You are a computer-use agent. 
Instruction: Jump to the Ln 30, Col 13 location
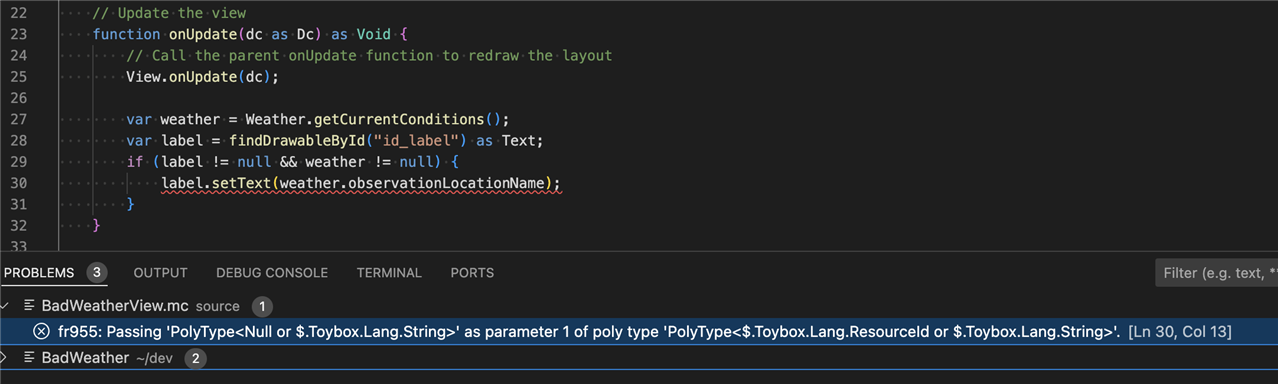(x=1179, y=332)
